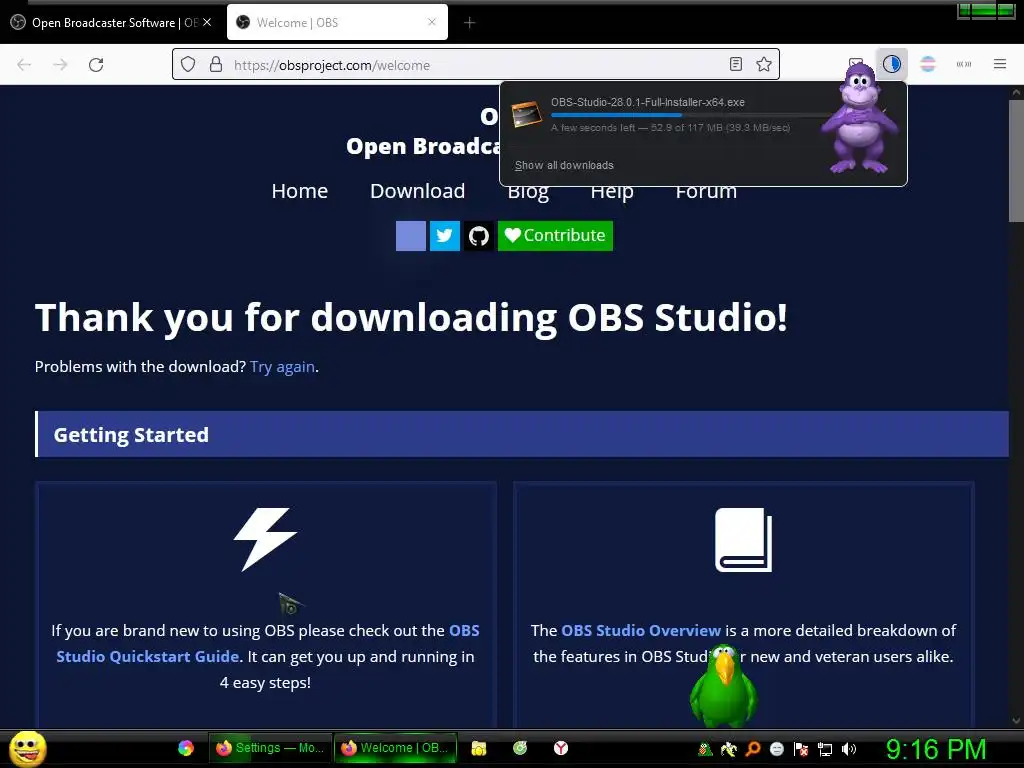Open the OBS GitHub icon
The height and width of the screenshot is (768, 1024).
(479, 236)
